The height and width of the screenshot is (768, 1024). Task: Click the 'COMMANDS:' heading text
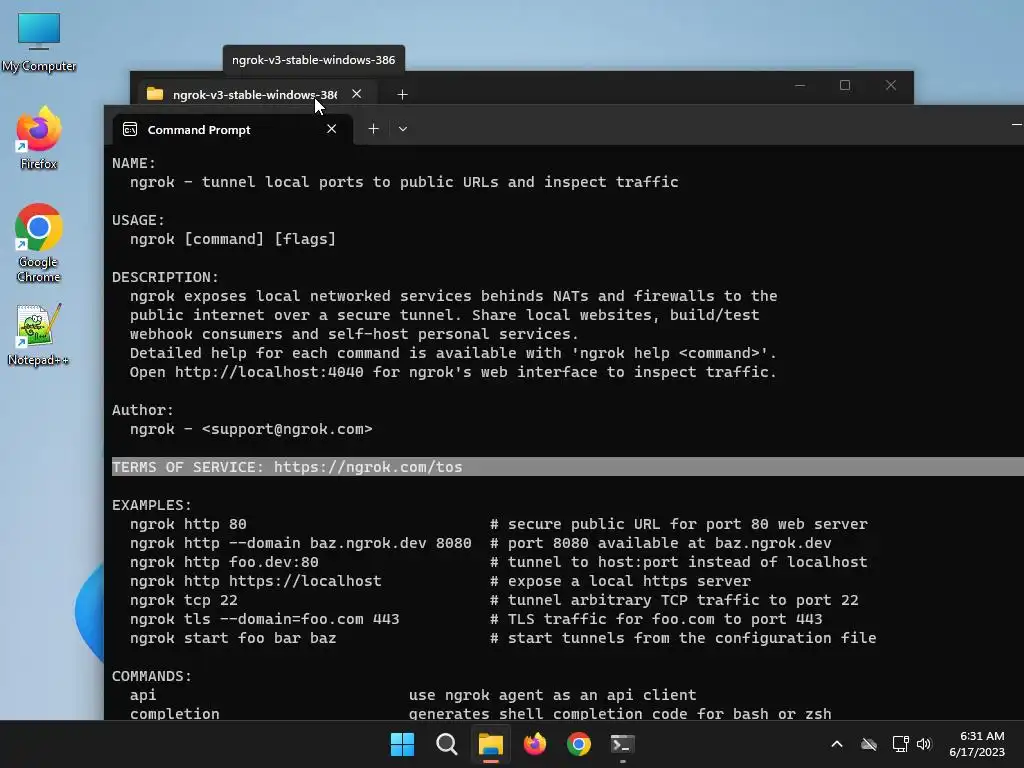(152, 676)
